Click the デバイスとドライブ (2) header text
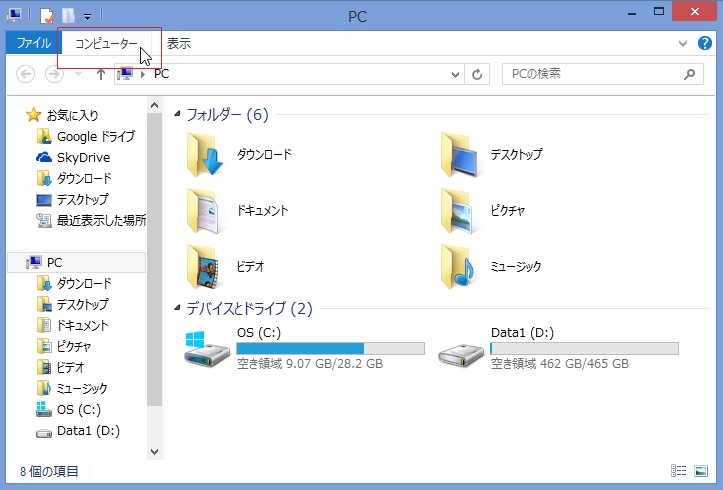The height and width of the screenshot is (490, 723). 249,308
